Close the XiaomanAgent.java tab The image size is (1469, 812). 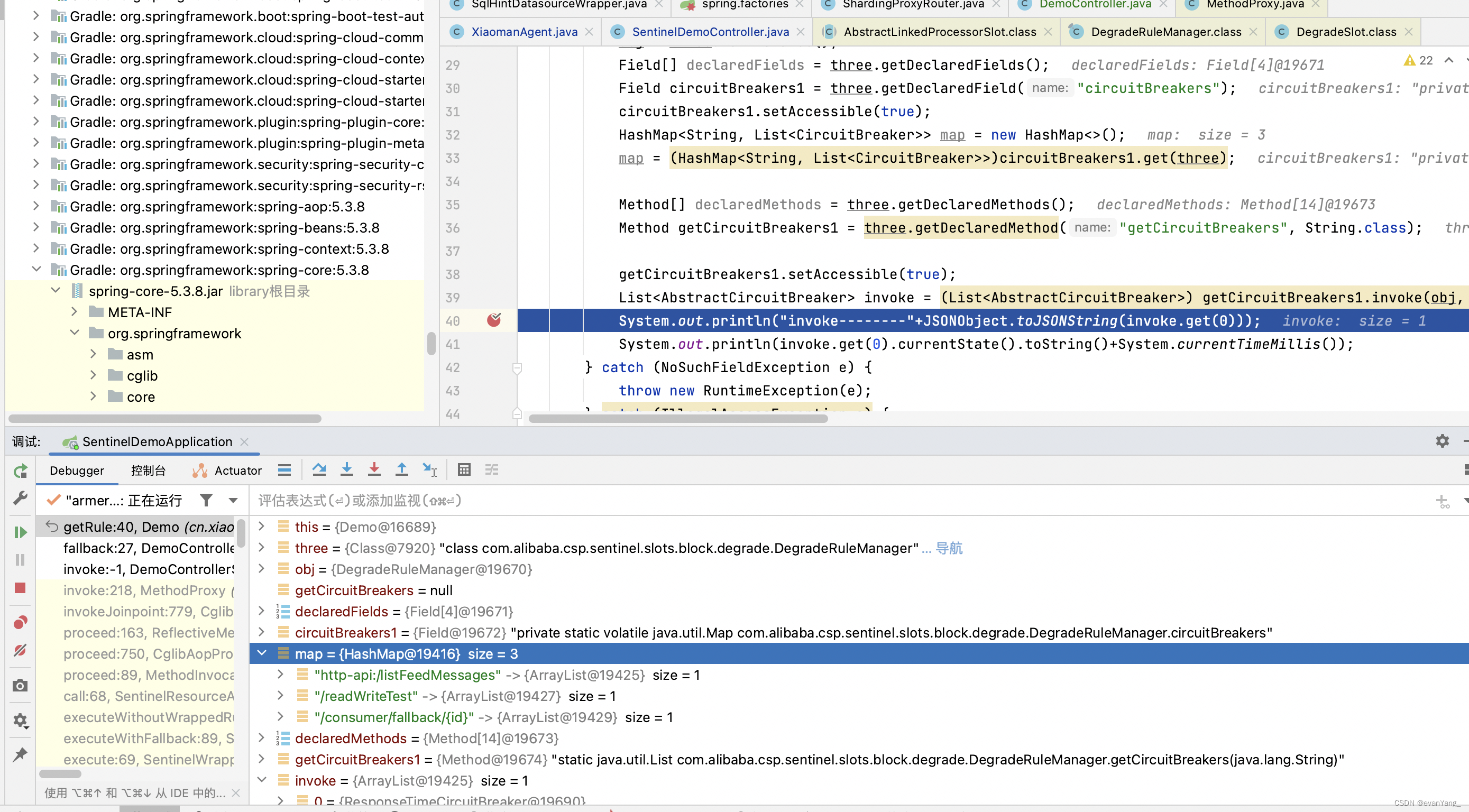tap(589, 32)
